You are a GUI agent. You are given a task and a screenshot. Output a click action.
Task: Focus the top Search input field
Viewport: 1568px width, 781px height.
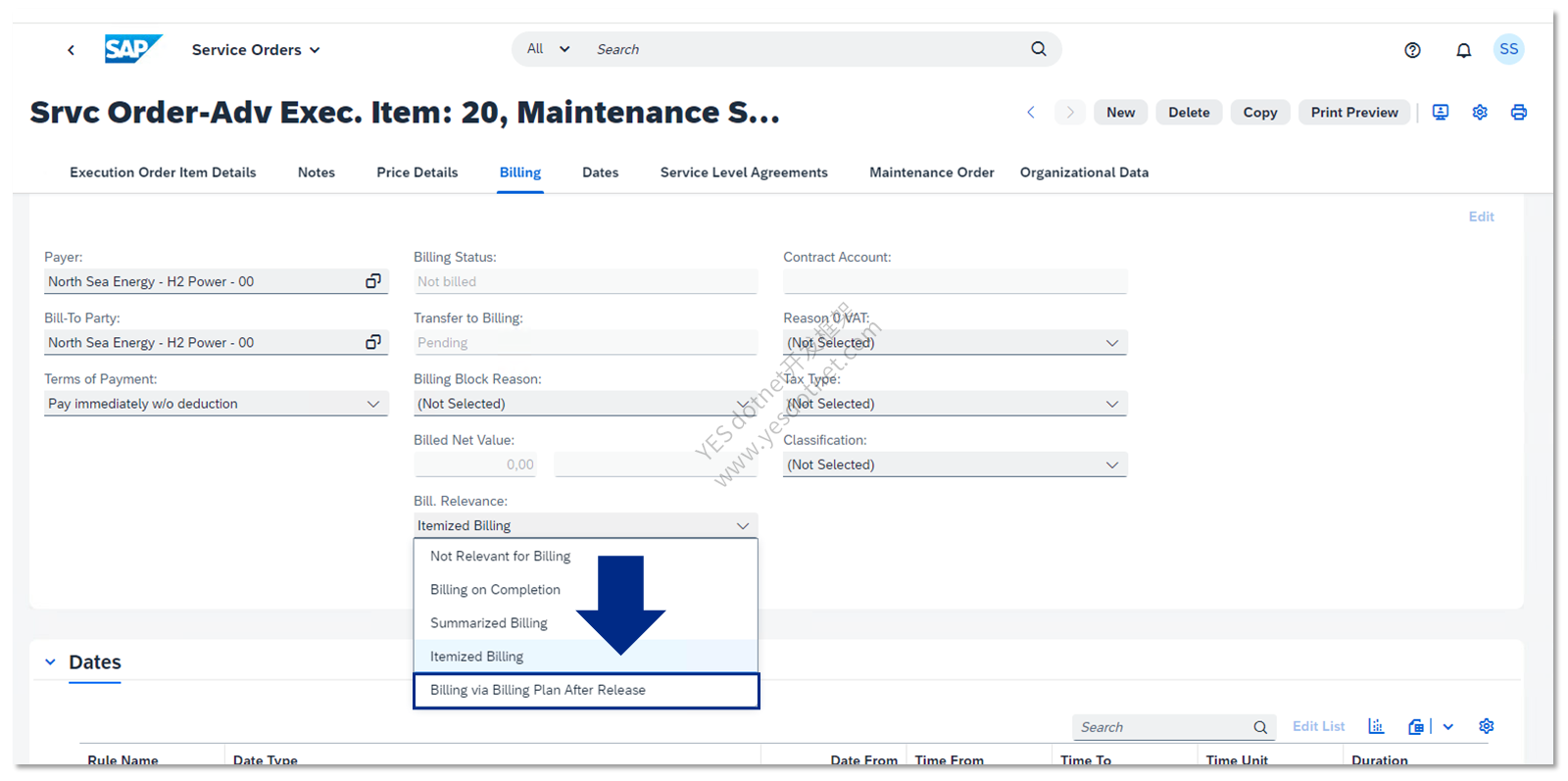point(804,49)
